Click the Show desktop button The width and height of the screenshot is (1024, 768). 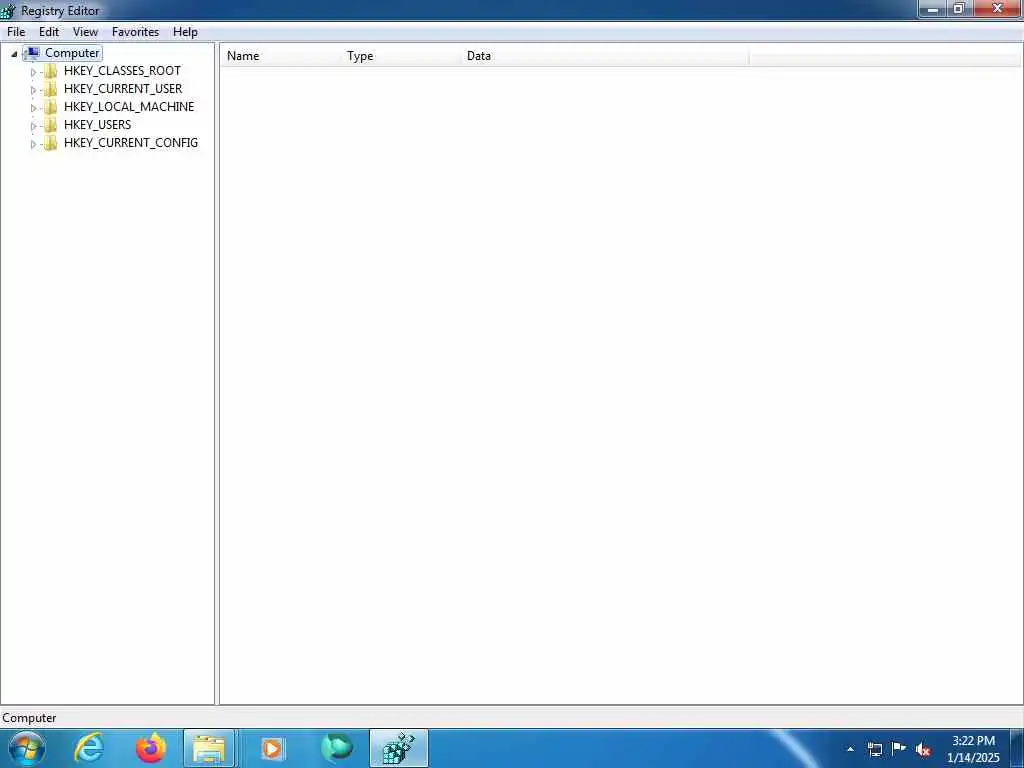[x=1017, y=748]
